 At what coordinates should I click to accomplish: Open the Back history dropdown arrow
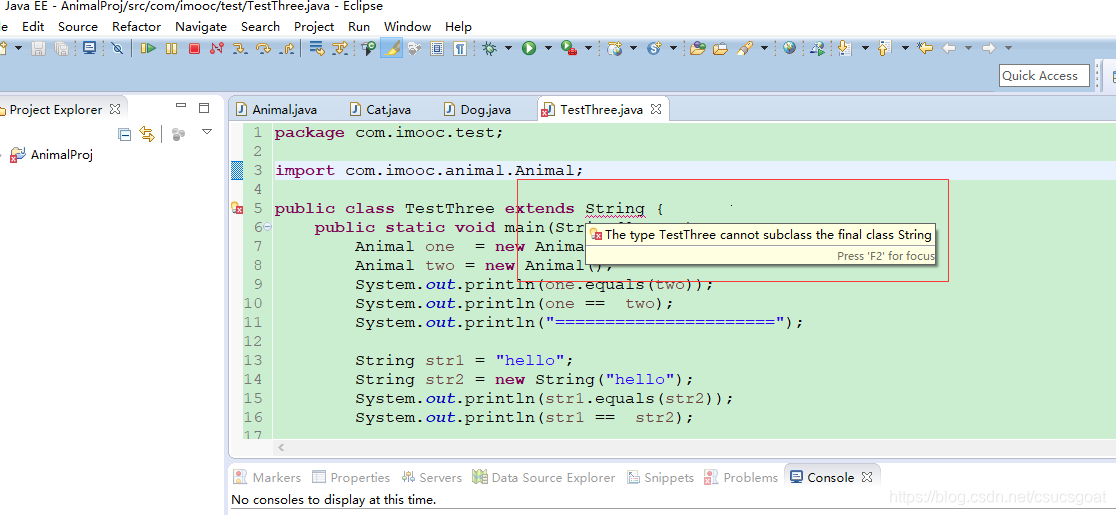(968, 48)
